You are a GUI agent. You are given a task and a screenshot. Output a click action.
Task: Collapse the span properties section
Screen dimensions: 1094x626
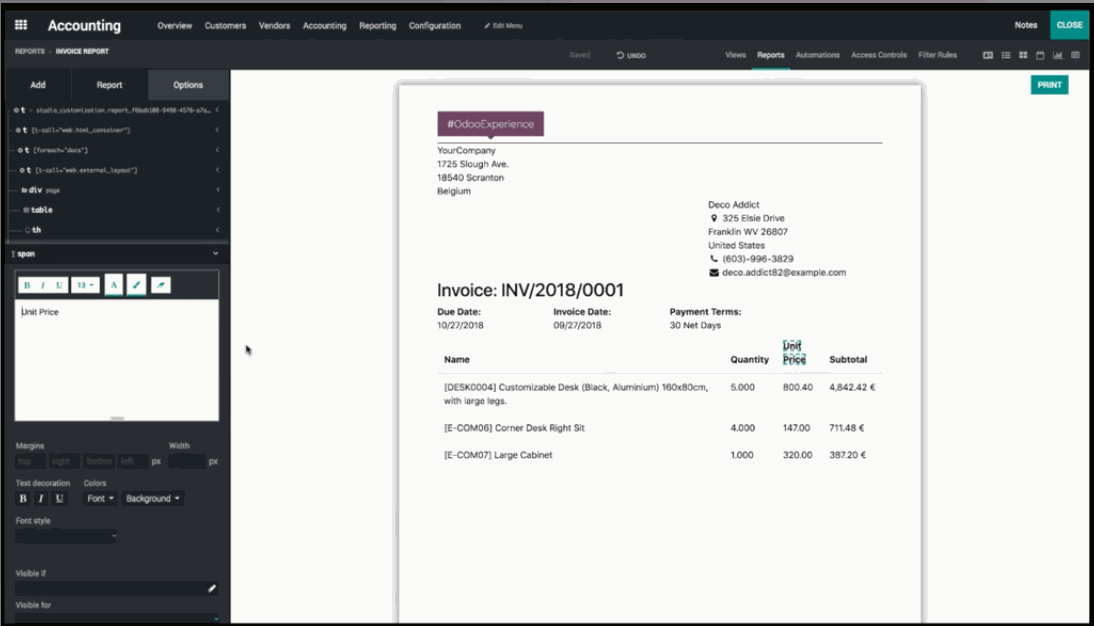(215, 254)
